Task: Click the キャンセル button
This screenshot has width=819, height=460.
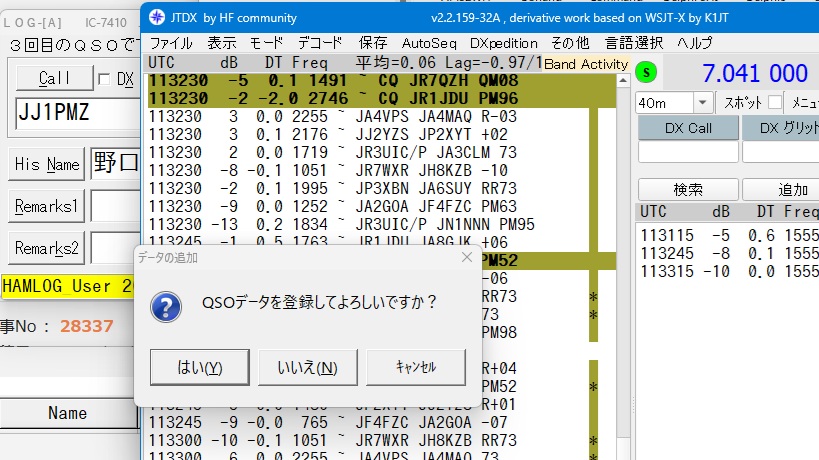Action: click(415, 367)
